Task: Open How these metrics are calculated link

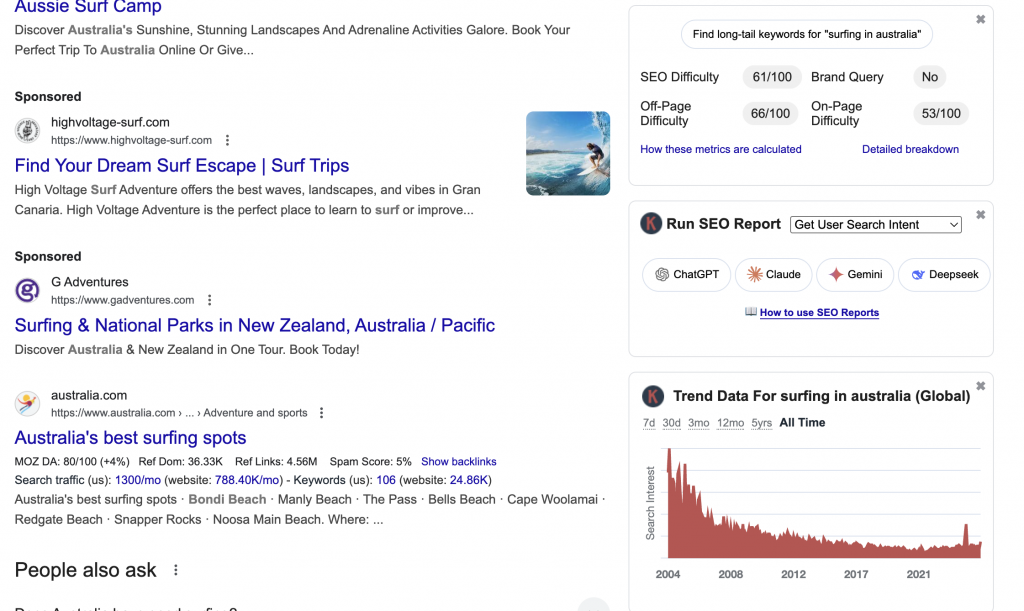Action: pos(720,149)
